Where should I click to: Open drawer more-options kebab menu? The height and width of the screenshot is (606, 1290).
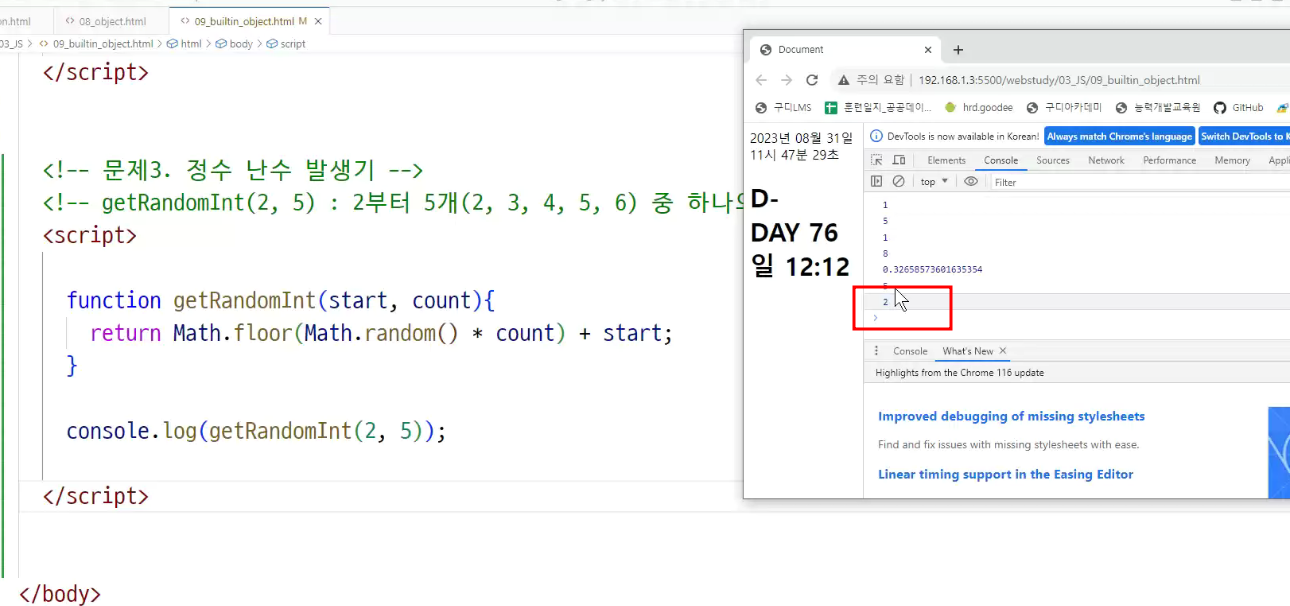pos(877,351)
